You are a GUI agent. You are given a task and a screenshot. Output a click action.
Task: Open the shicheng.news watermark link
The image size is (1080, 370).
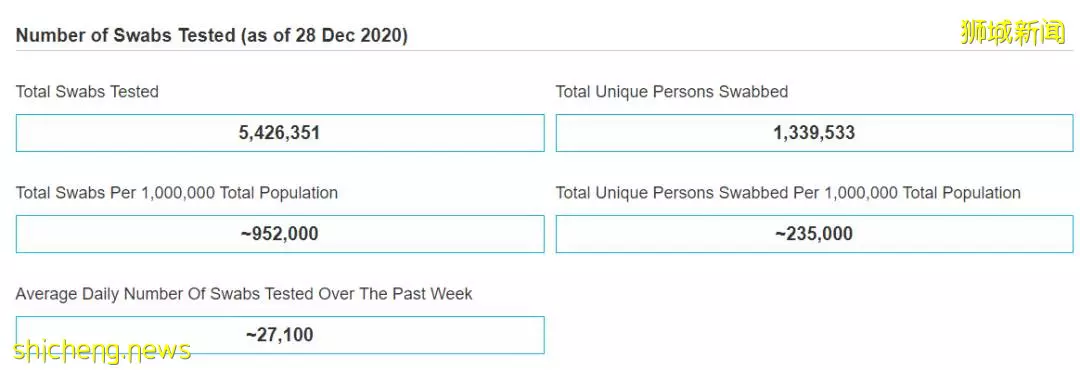coord(102,351)
